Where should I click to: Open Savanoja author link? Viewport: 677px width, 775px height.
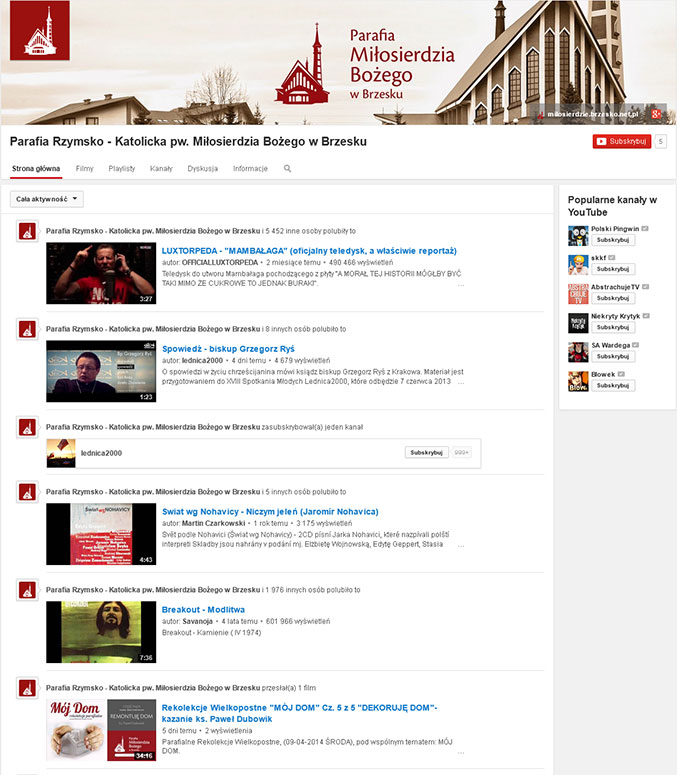pyautogui.click(x=198, y=622)
